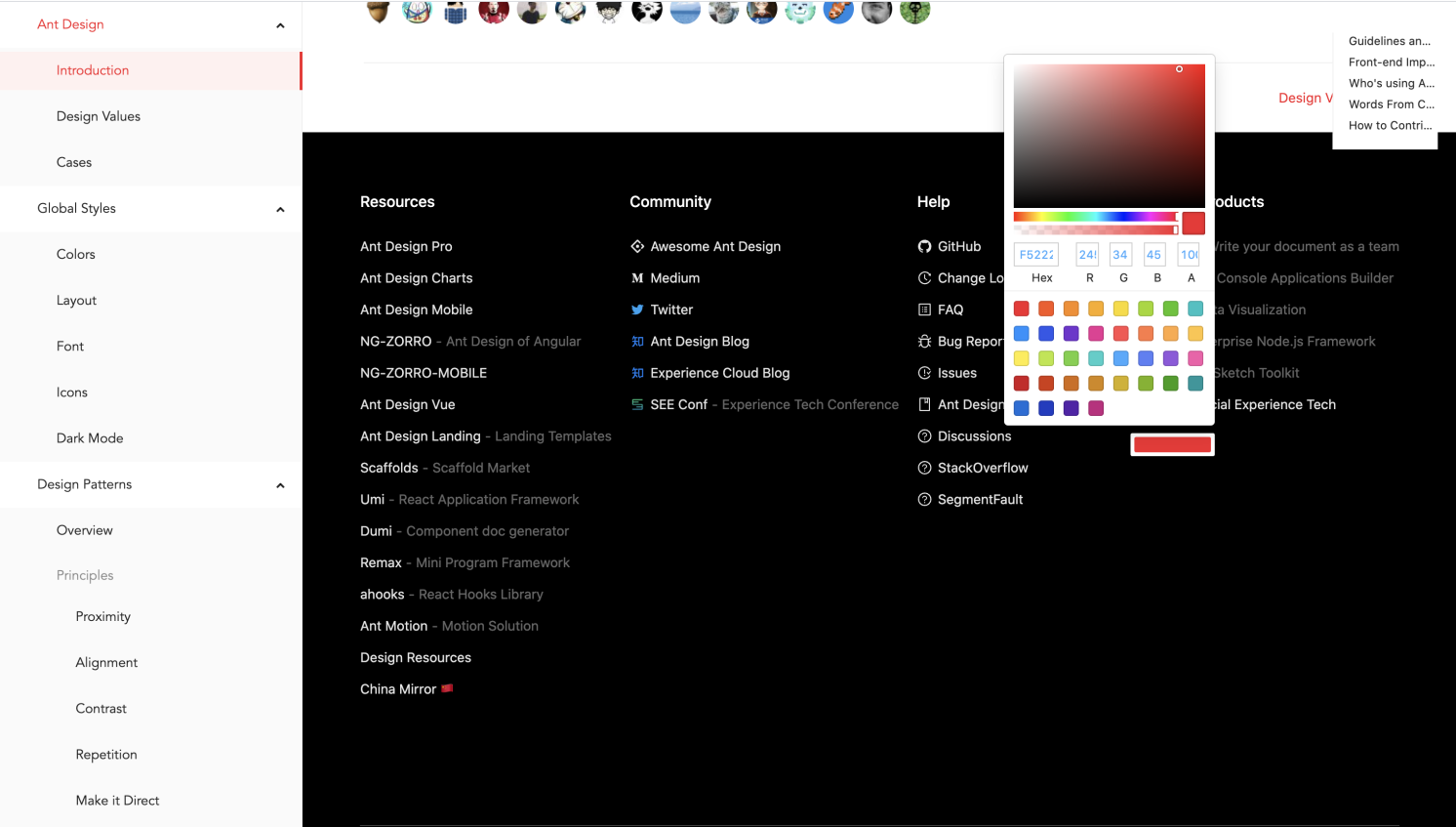Click the StackOverflow question-mark icon
Image resolution: width=1456 pixels, height=827 pixels.
(924, 468)
